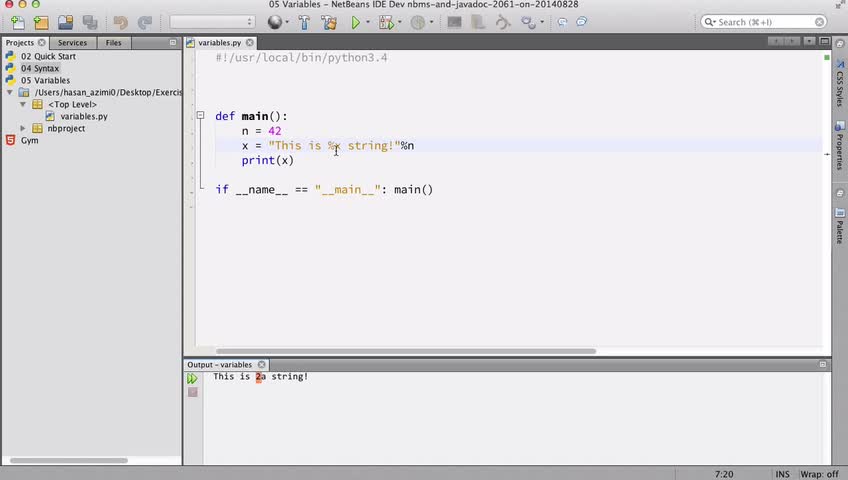The height and width of the screenshot is (480, 848).
Task: Click the first speech bubble toolbar icon
Action: coord(562,22)
